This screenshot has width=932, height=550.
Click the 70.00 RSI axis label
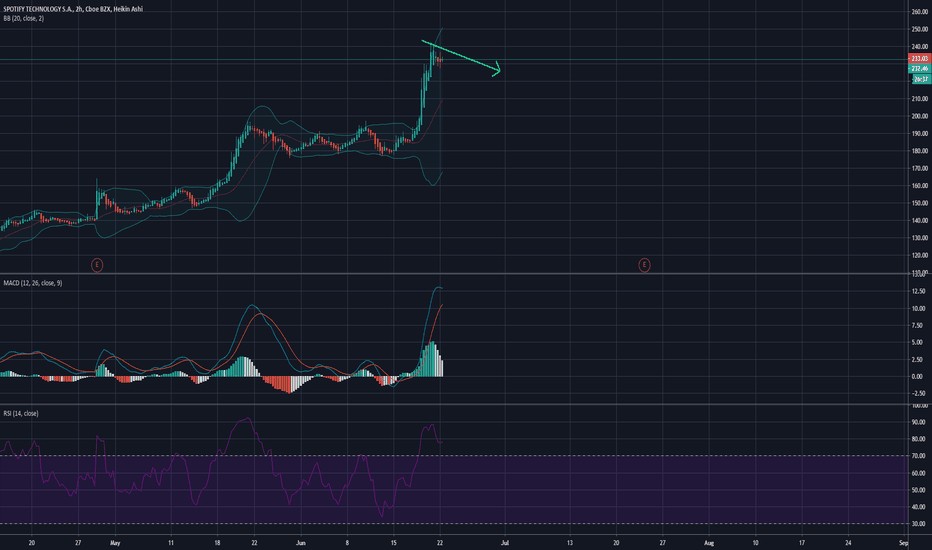[x=919, y=455]
